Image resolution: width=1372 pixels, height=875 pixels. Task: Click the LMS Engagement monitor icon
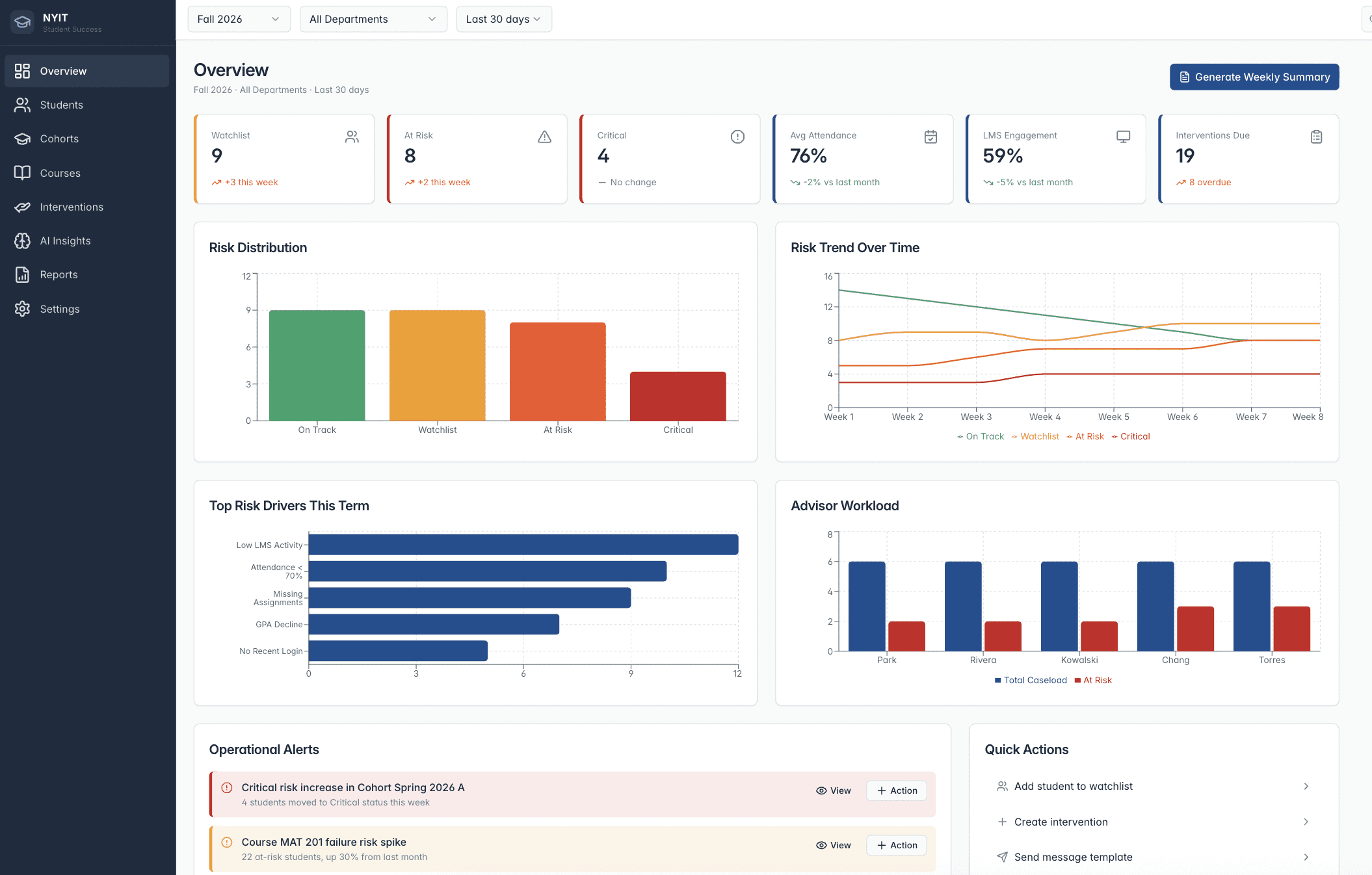pyautogui.click(x=1123, y=137)
